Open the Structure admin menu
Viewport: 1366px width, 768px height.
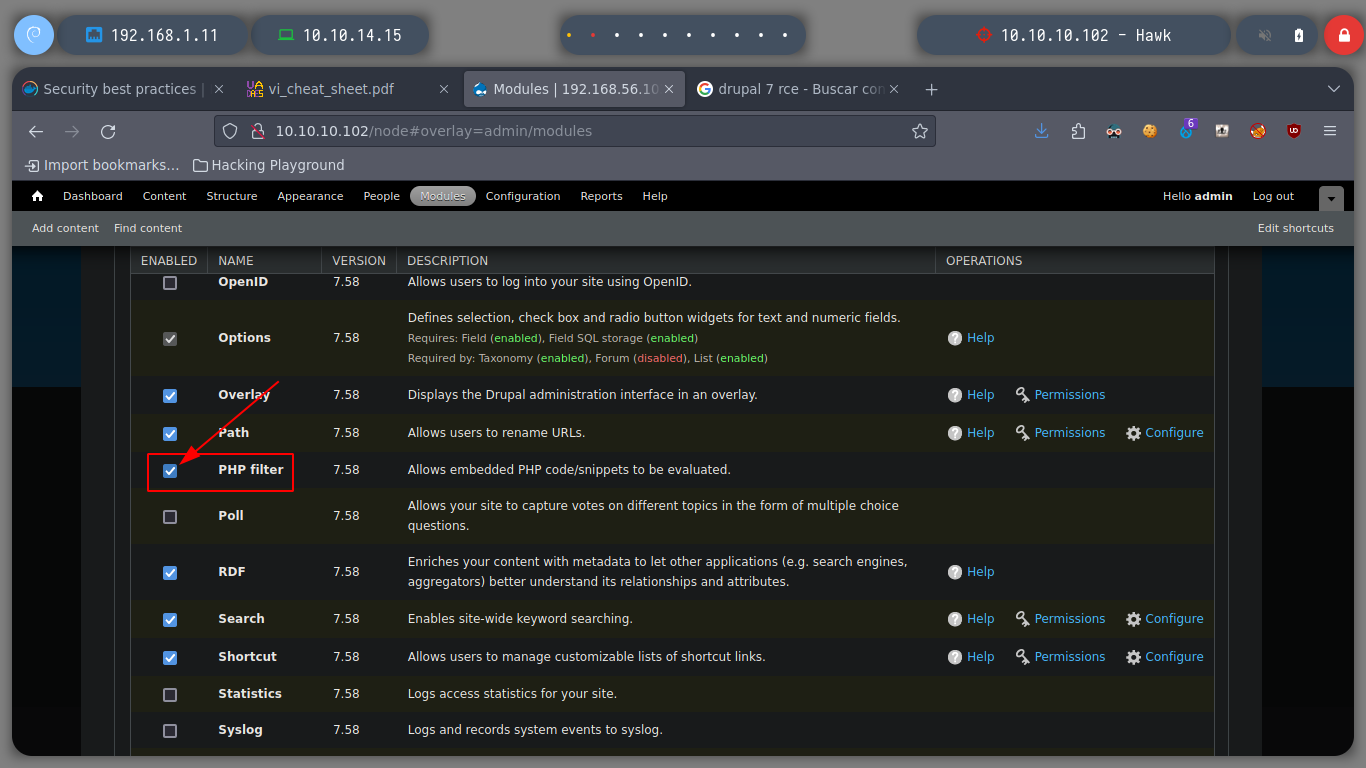coord(232,196)
